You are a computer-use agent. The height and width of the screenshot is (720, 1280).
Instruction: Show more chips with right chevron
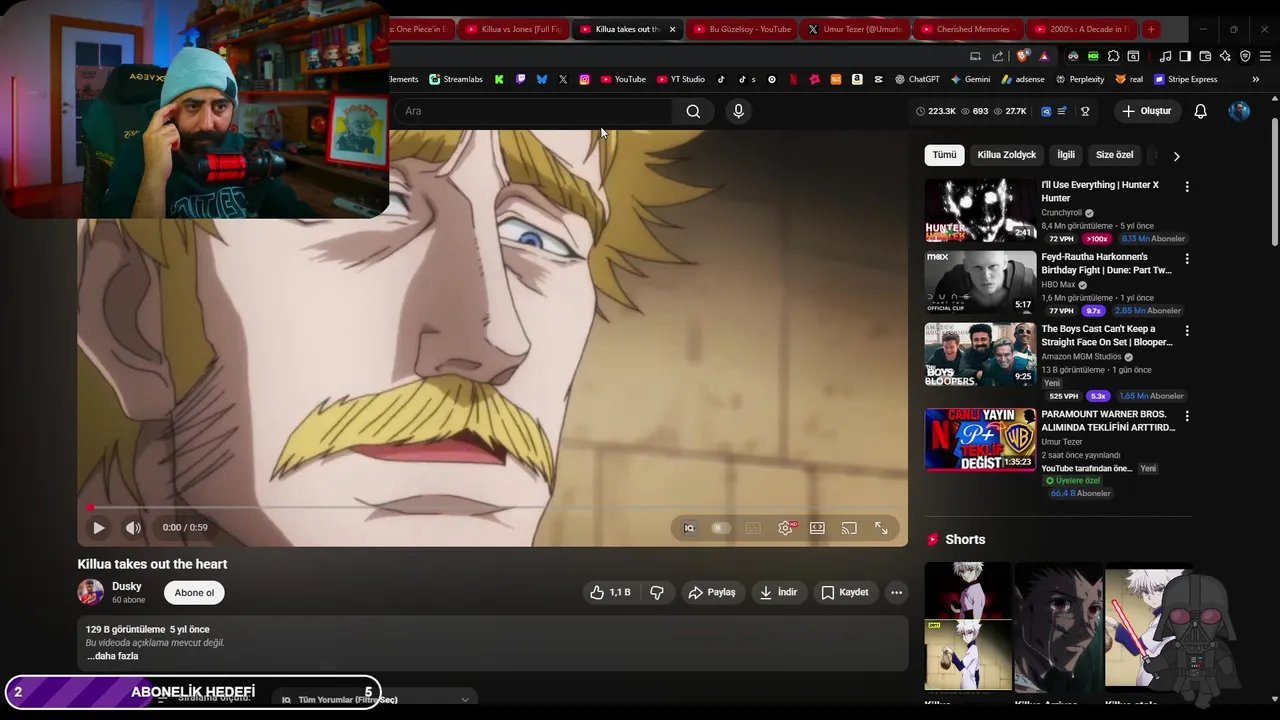1176,156
